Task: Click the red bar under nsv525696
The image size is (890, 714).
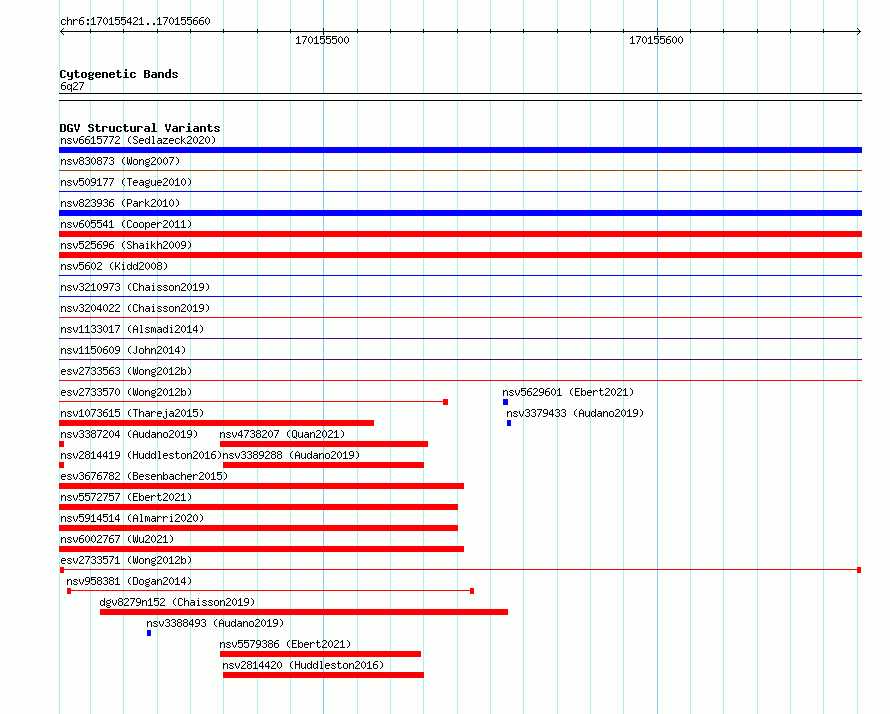Action: pyautogui.click(x=460, y=255)
